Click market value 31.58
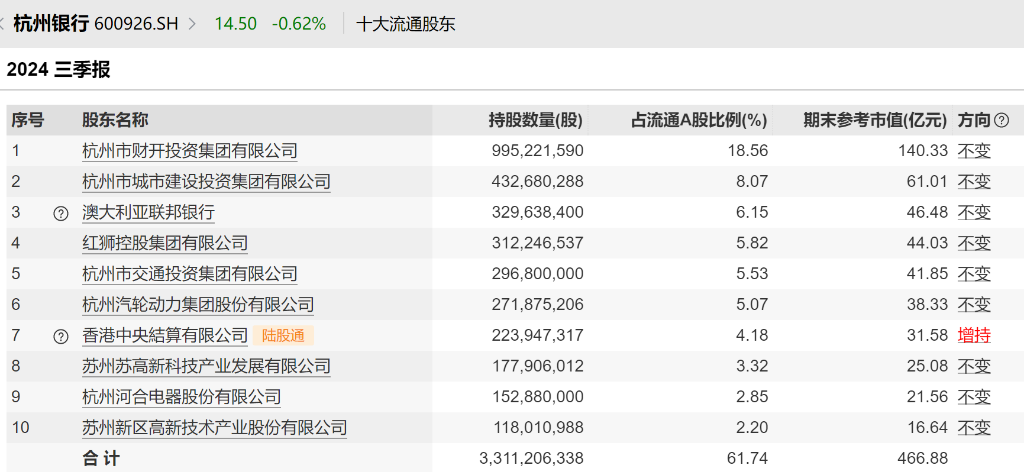This screenshot has width=1024, height=472. (x=927, y=336)
